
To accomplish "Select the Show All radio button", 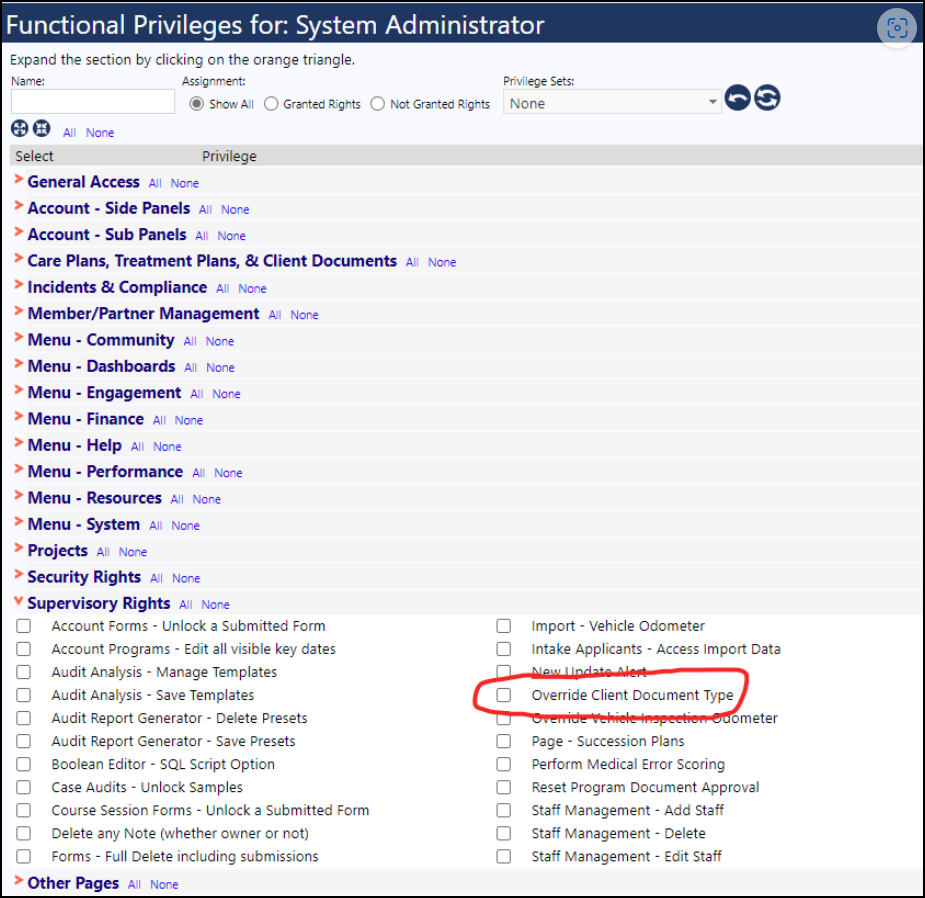I will [x=196, y=104].
